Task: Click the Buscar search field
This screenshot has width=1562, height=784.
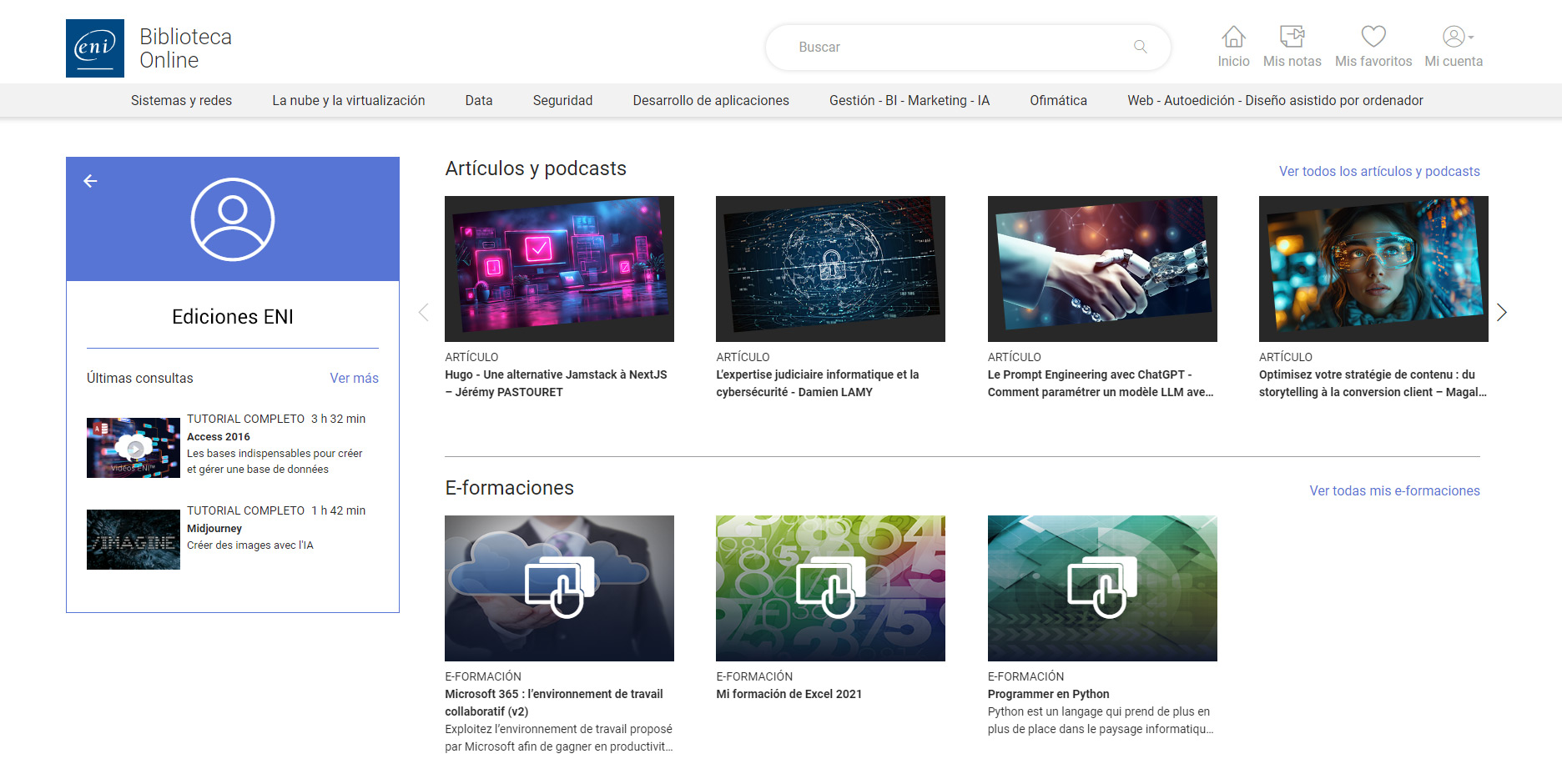Action: click(960, 48)
